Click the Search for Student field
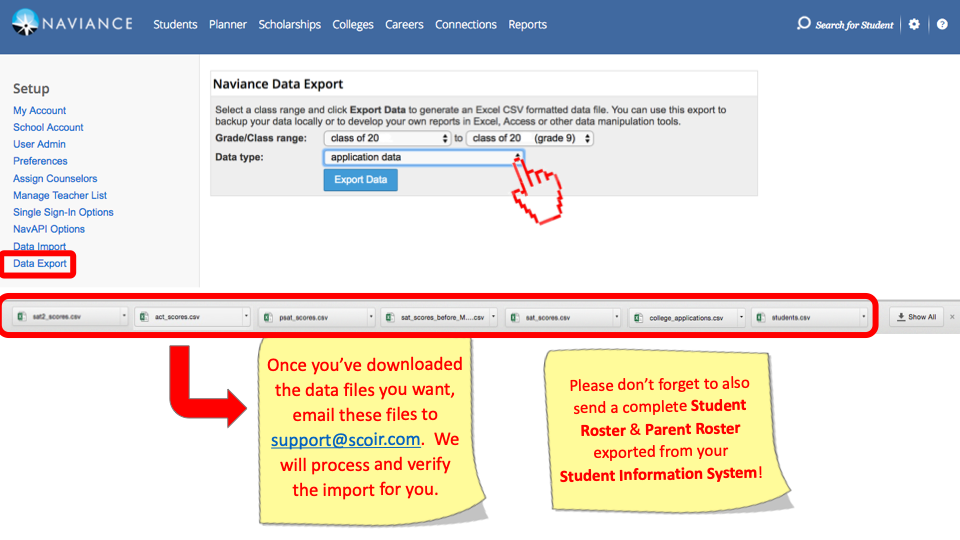 (854, 25)
